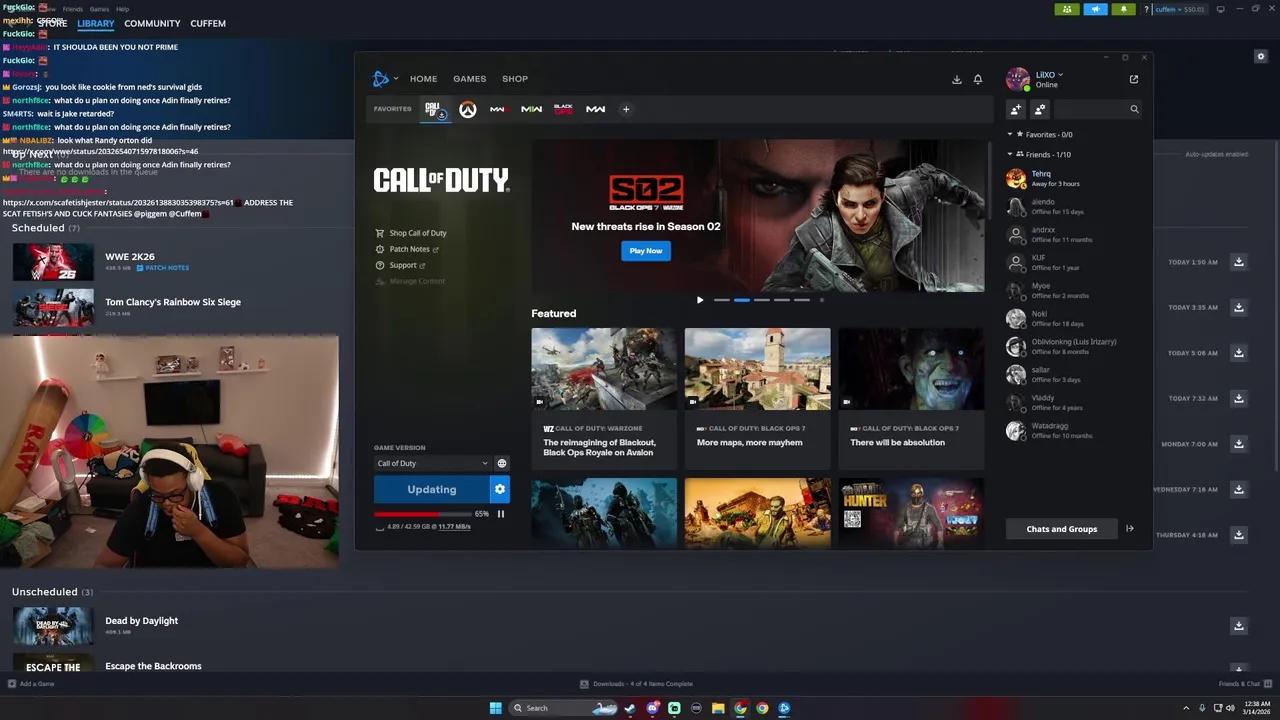Select Overwatch icon in favorites bar

tap(467, 109)
